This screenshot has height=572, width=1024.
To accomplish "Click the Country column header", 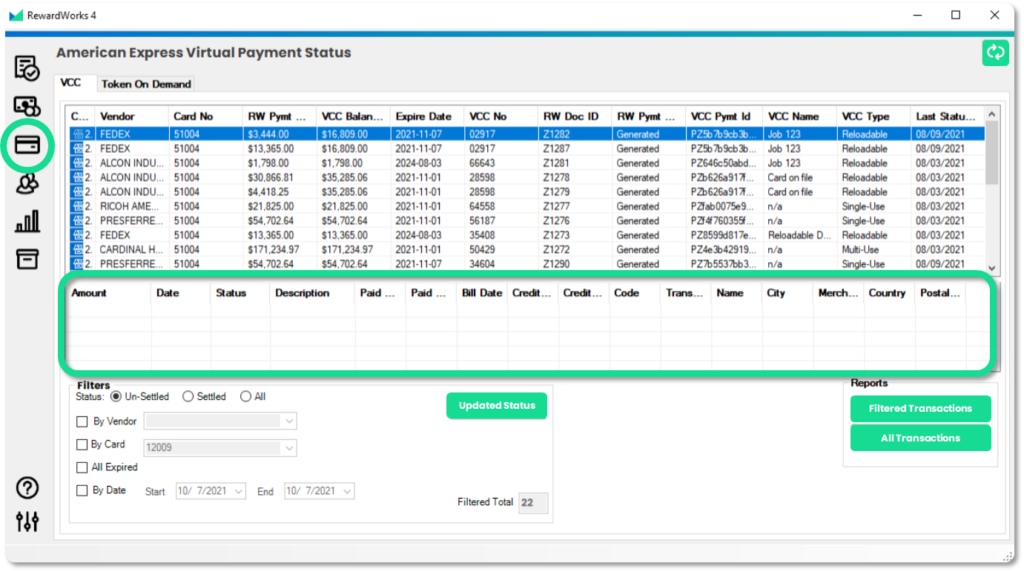I will [888, 293].
